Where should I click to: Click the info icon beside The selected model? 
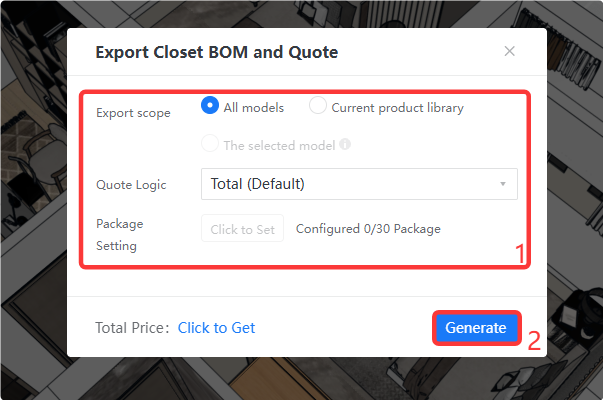pos(345,144)
